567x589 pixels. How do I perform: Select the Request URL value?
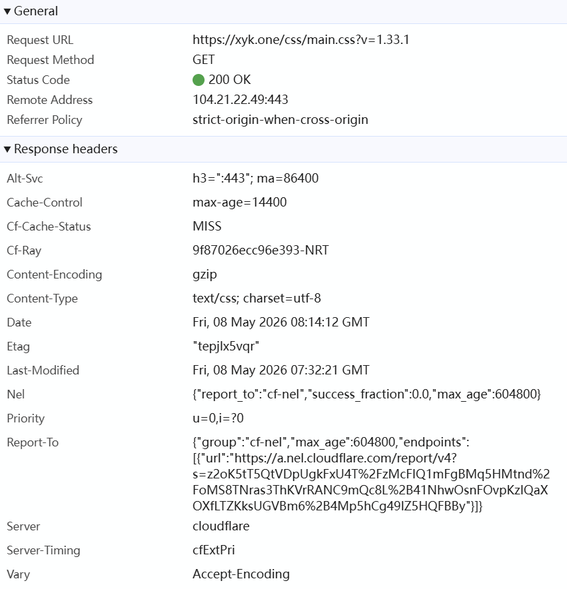(x=301, y=39)
